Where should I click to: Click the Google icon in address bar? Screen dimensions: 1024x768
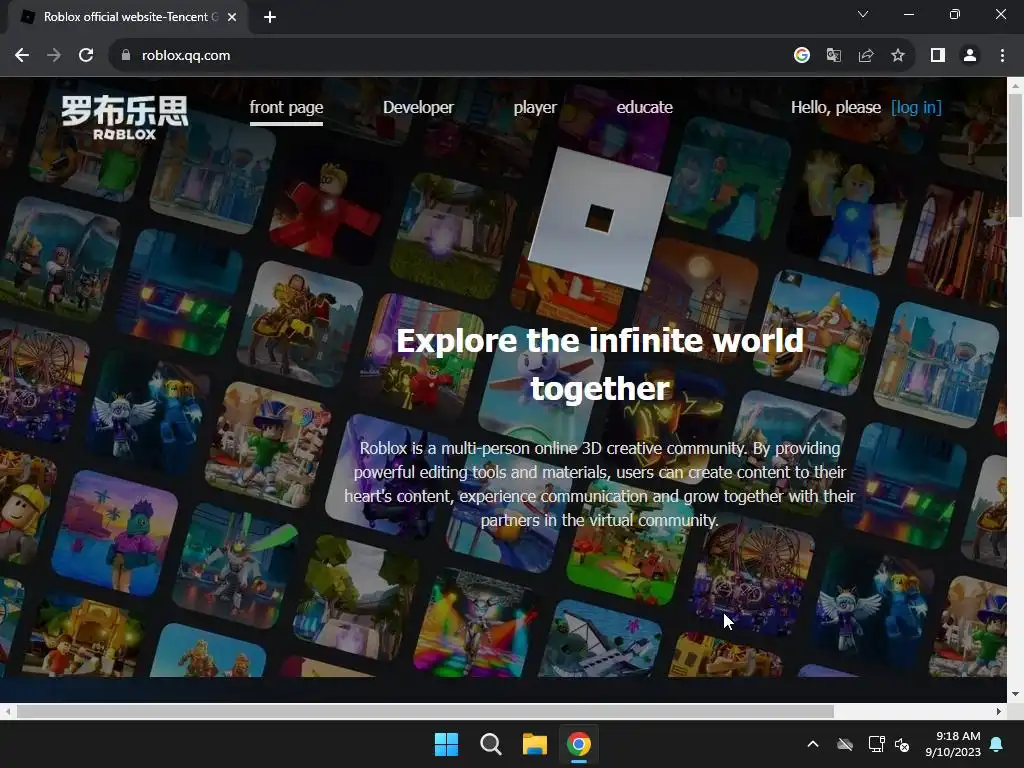coord(802,56)
